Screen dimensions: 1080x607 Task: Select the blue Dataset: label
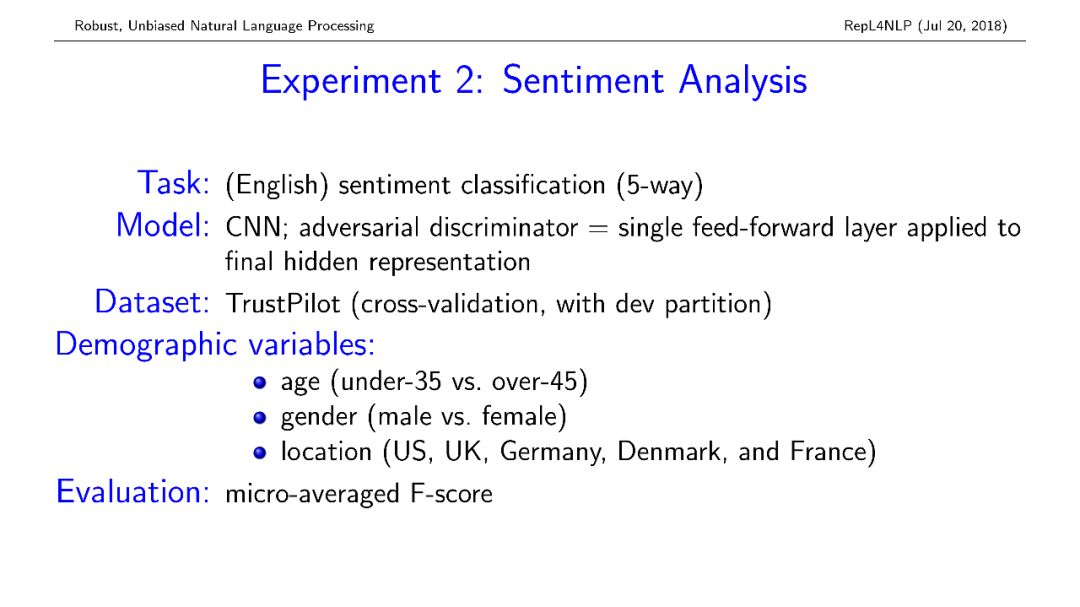tap(152, 302)
